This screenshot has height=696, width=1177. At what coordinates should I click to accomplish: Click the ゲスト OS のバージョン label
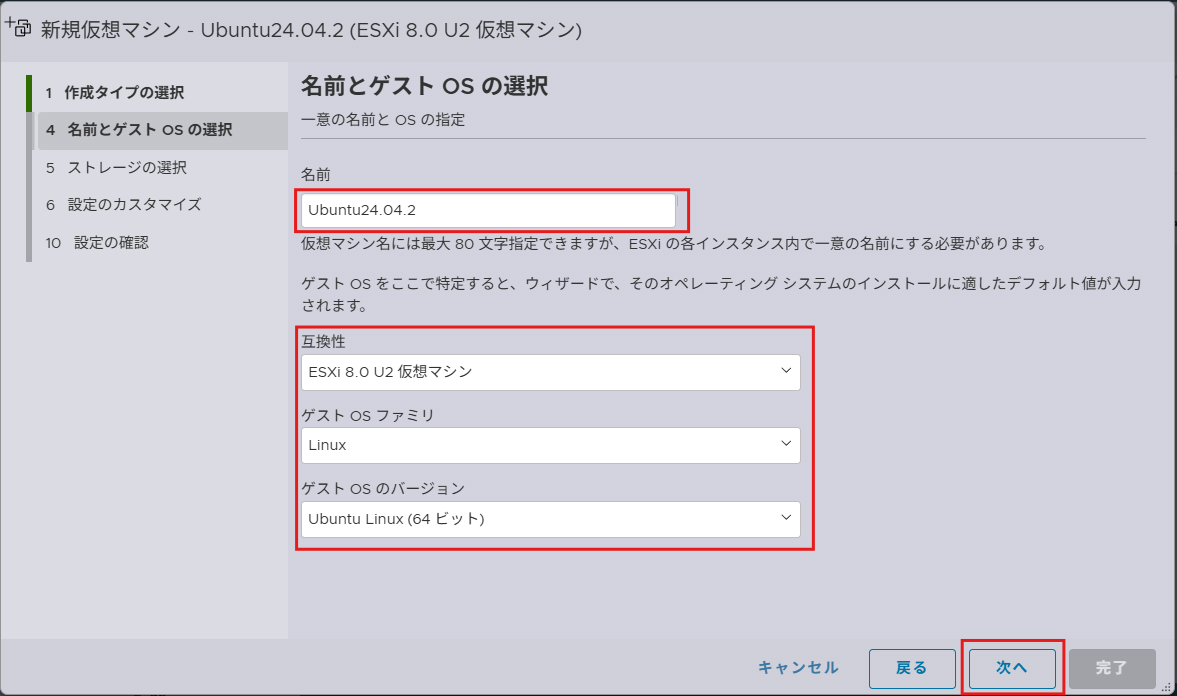[x=383, y=488]
